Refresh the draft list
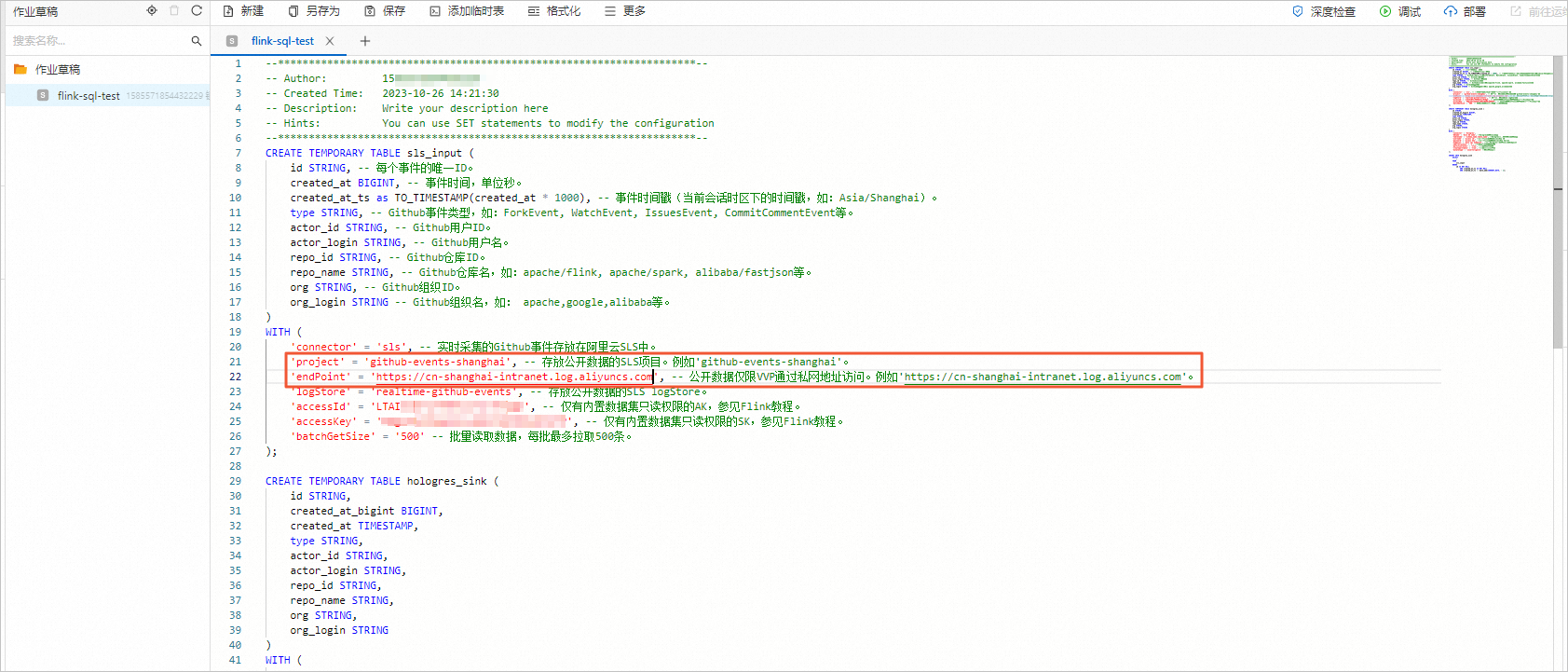Image resolution: width=1568 pixels, height=672 pixels. (197, 11)
